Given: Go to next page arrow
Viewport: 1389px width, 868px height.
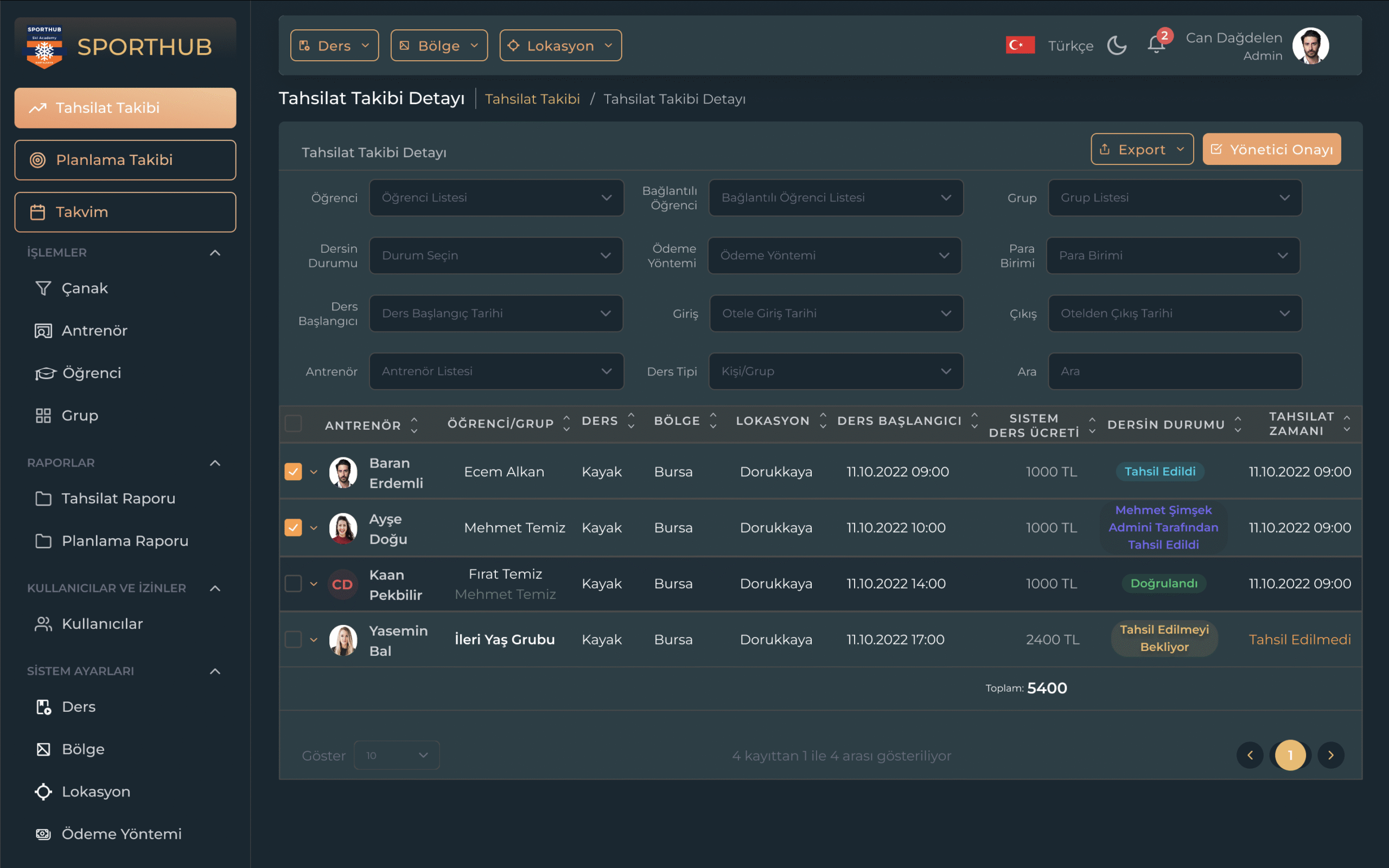Looking at the screenshot, I should [x=1330, y=755].
